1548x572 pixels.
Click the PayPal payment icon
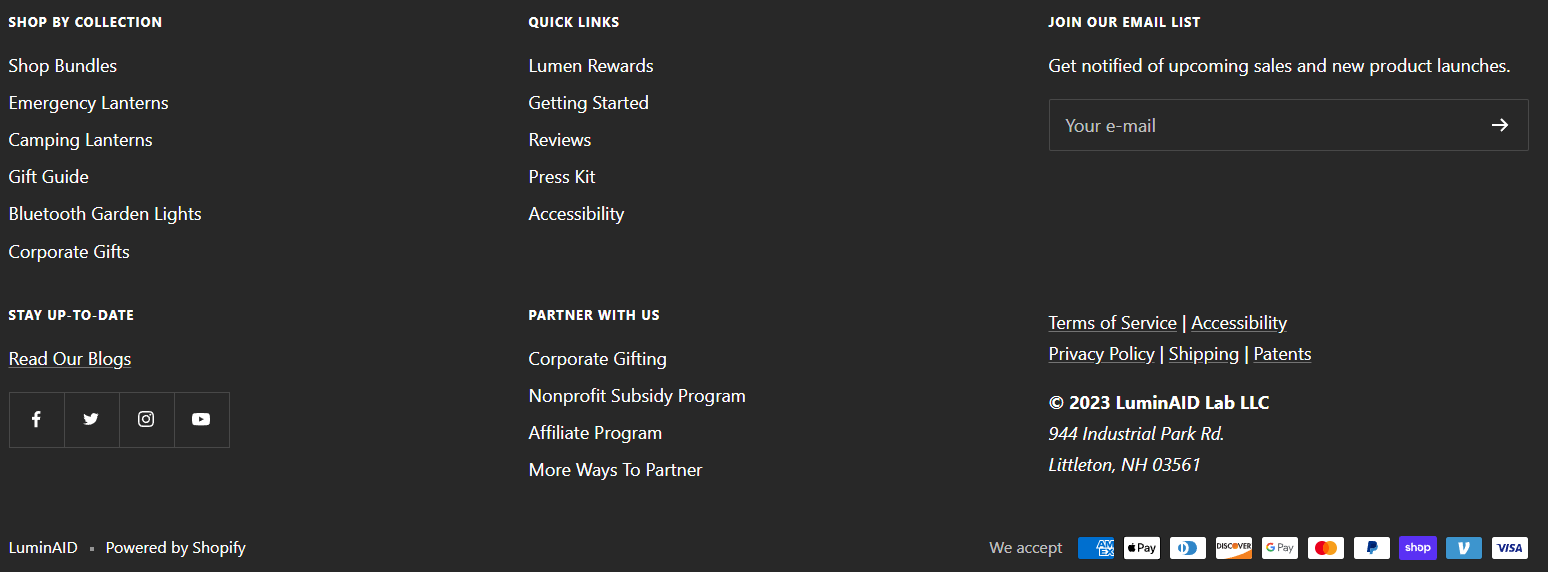1372,548
